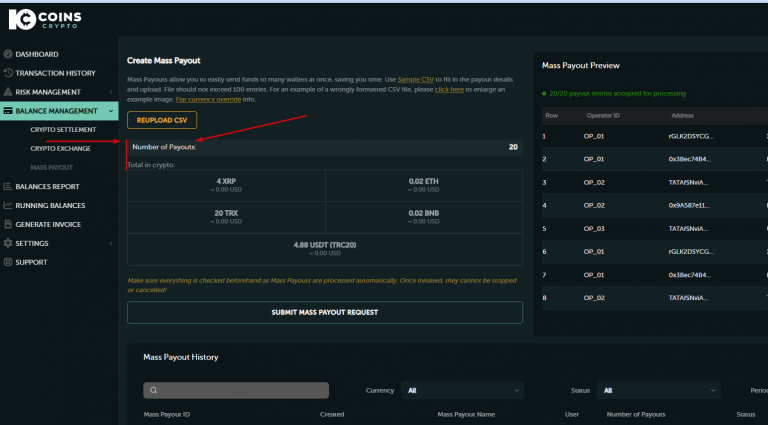Click the Generate Invoice document icon

[8, 224]
